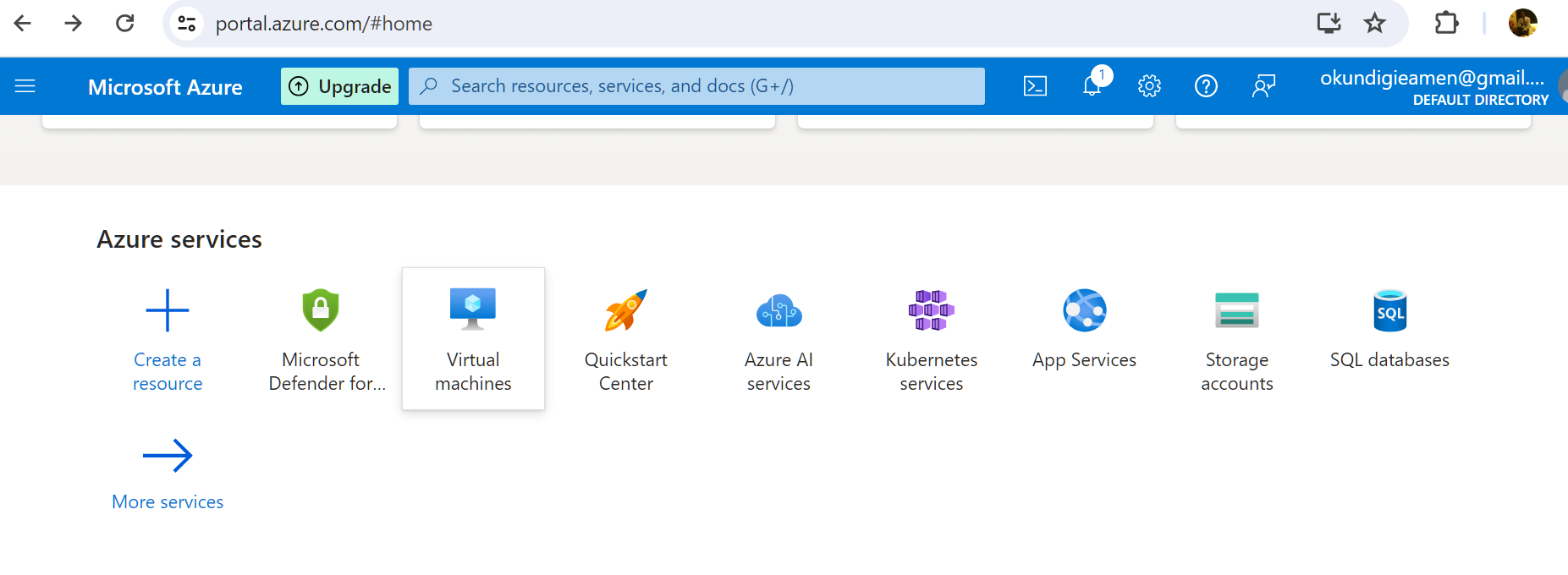This screenshot has height=575, width=1568.
Task: Open Microsoft Defender for Cloud
Action: [x=322, y=338]
